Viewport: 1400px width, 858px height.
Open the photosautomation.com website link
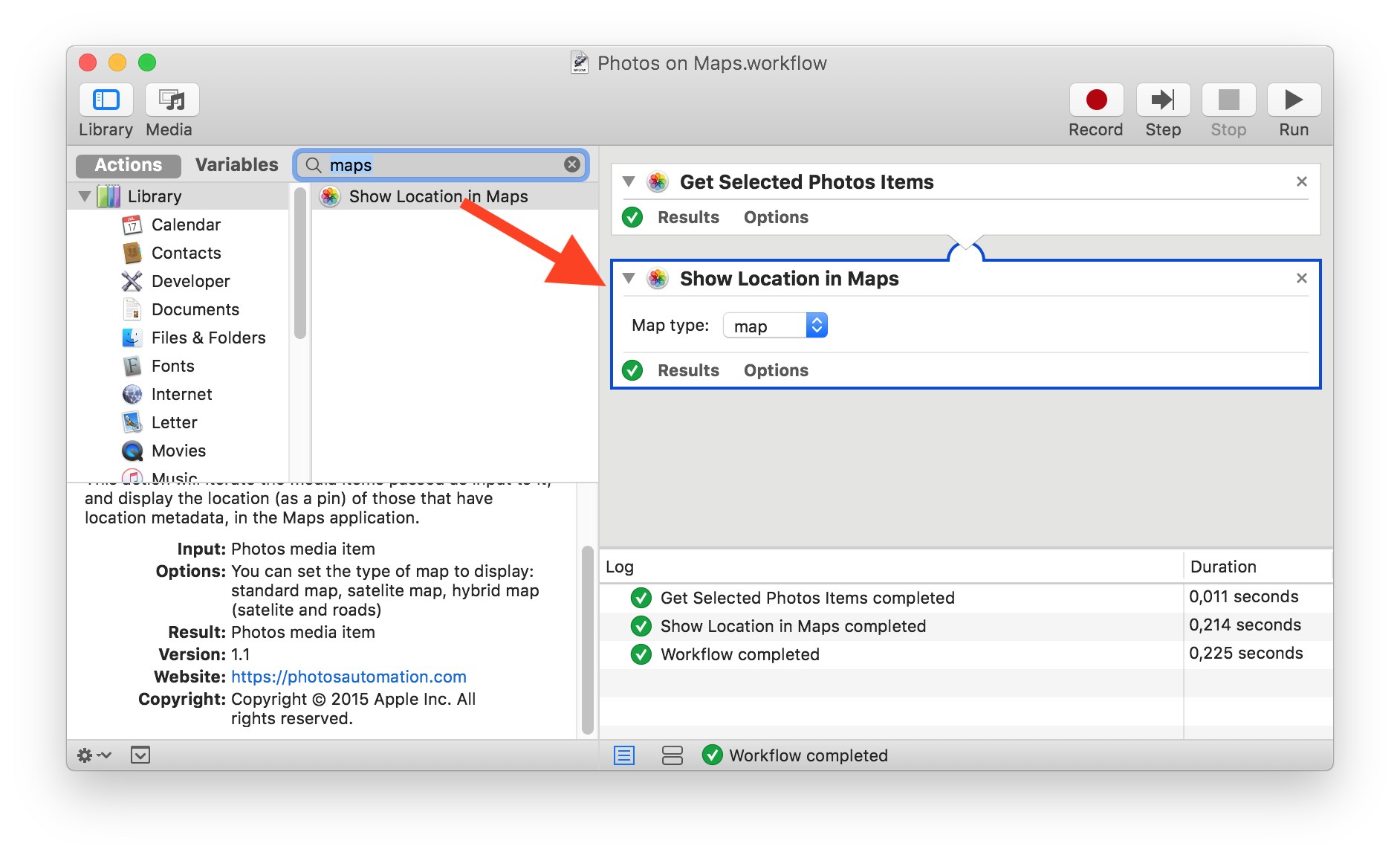pyautogui.click(x=349, y=677)
